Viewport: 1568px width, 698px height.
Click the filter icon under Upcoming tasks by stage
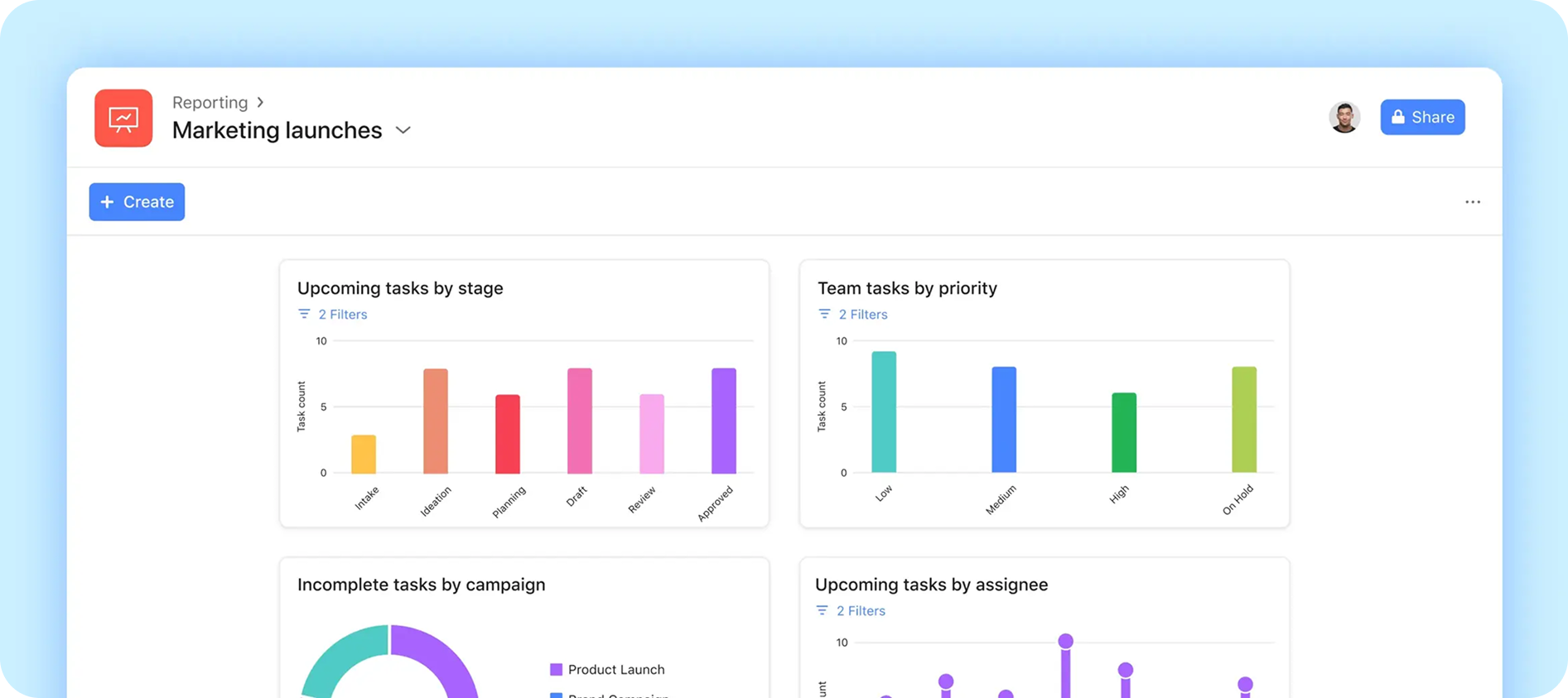click(x=304, y=314)
